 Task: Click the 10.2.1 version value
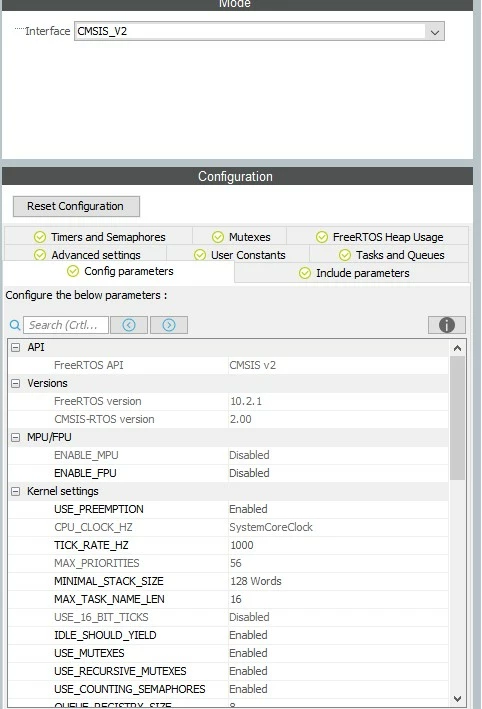point(246,401)
